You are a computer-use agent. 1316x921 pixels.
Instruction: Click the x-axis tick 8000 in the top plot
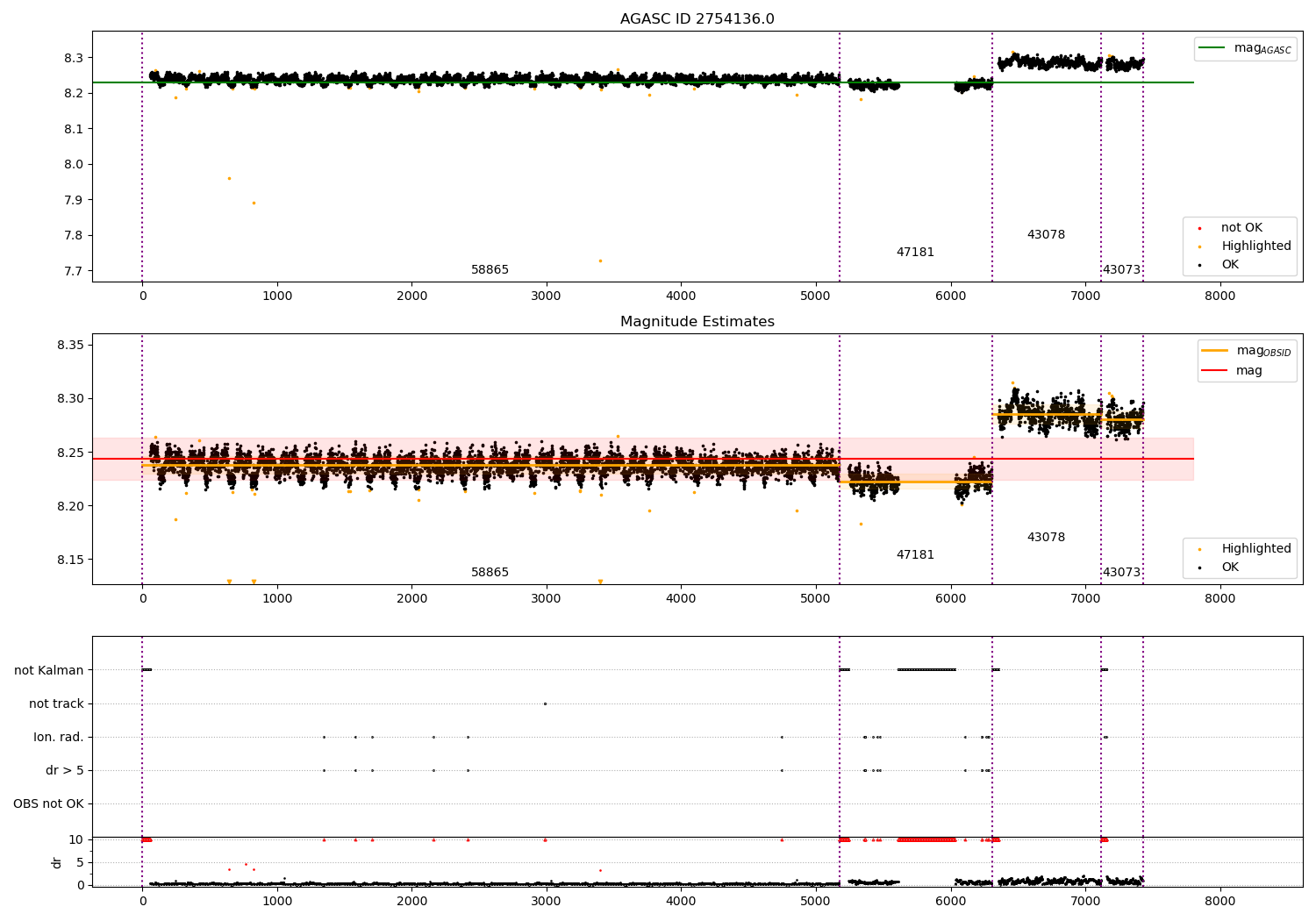click(1219, 296)
